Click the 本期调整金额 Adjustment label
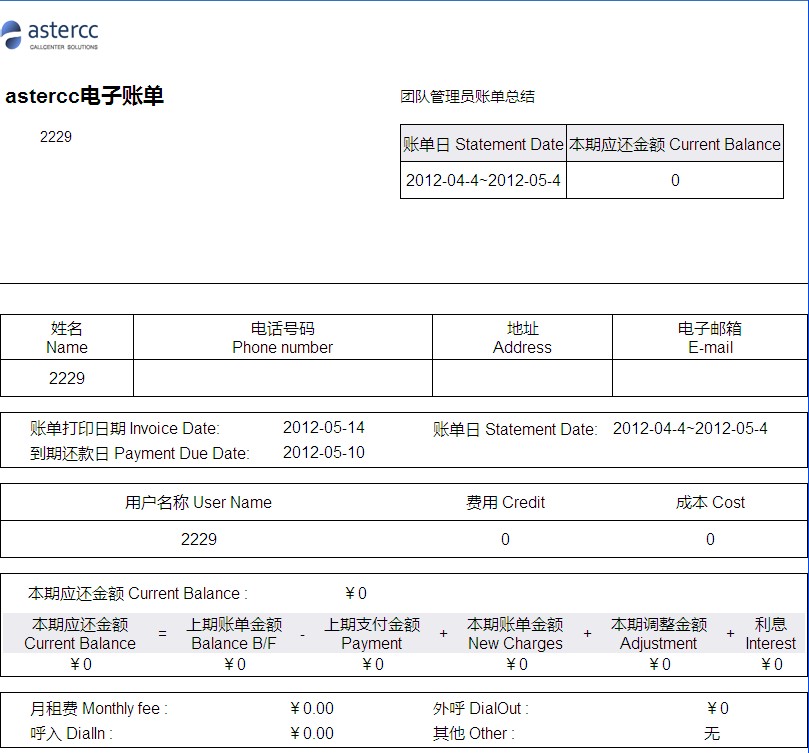This screenshot has height=753, width=809. point(658,634)
